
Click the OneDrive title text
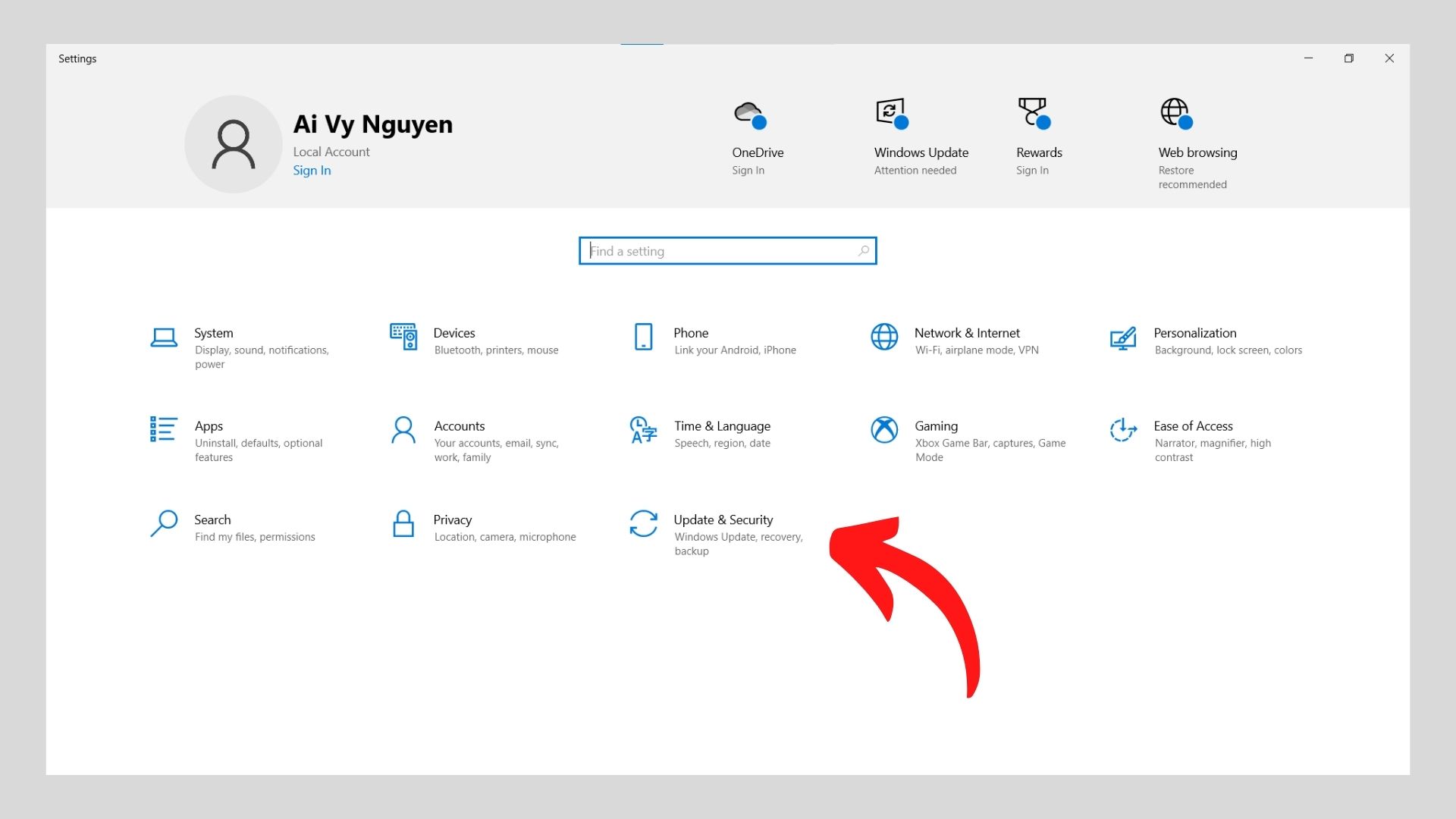click(758, 152)
